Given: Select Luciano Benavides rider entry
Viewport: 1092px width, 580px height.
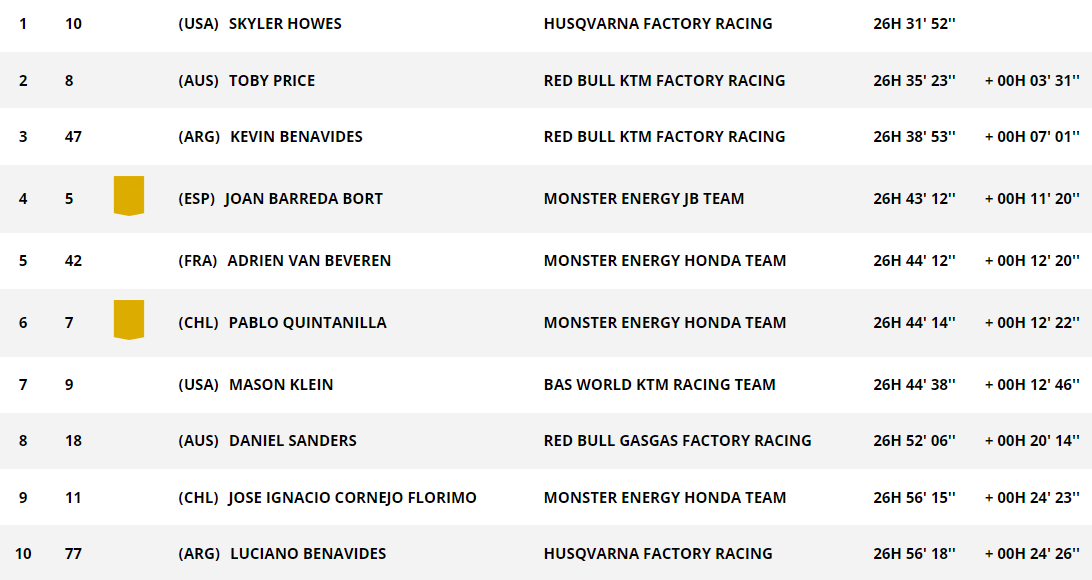Looking at the screenshot, I should click(308, 554).
